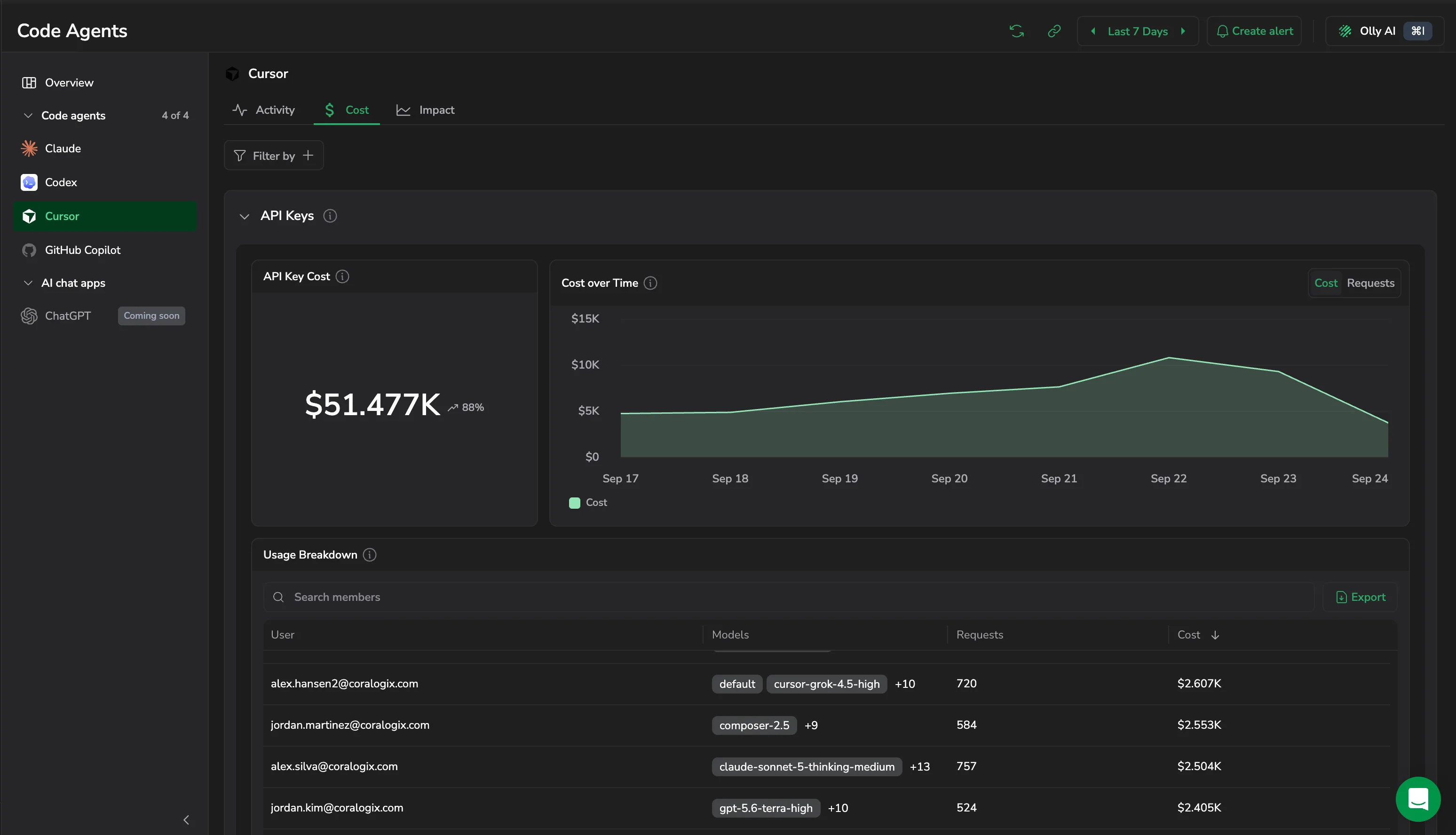The image size is (1456, 835).
Task: Select Cursor in the sidebar
Action: tap(105, 216)
